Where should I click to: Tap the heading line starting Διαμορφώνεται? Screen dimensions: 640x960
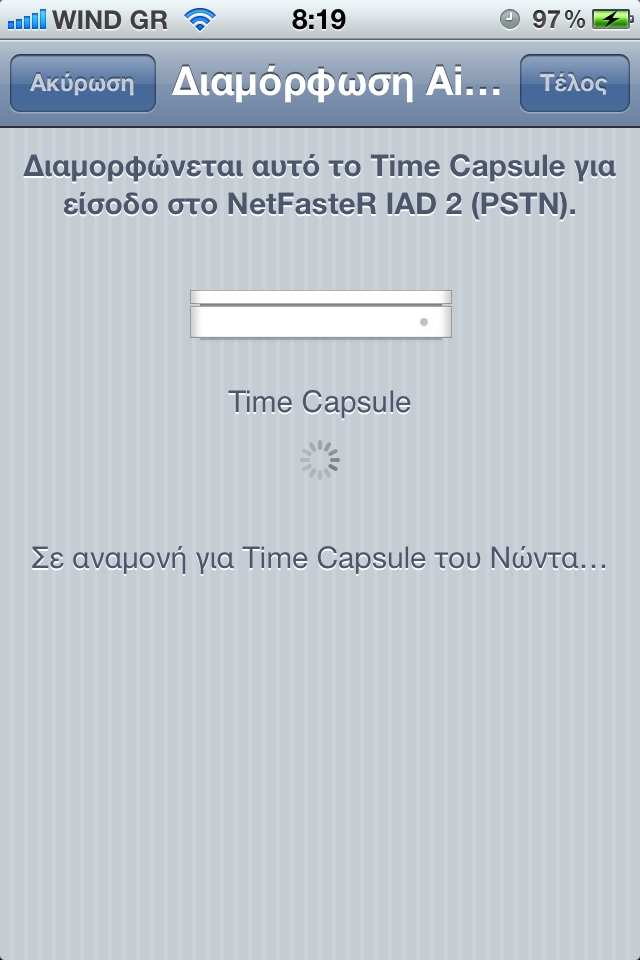pos(319,167)
